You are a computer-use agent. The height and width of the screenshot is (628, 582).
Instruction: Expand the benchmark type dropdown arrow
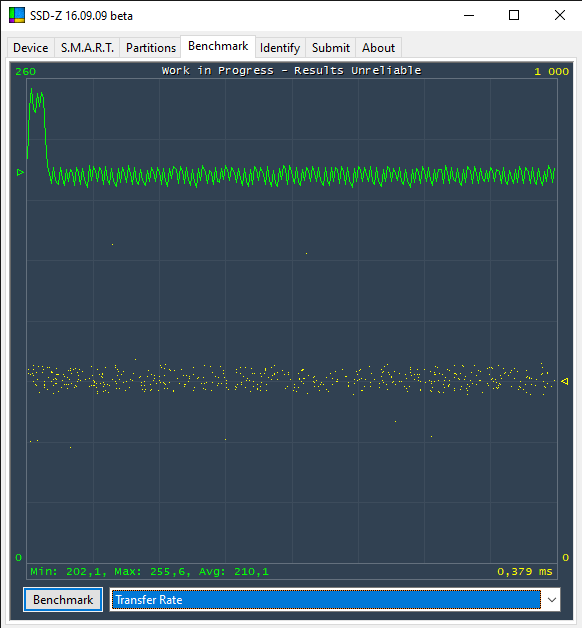click(x=552, y=600)
